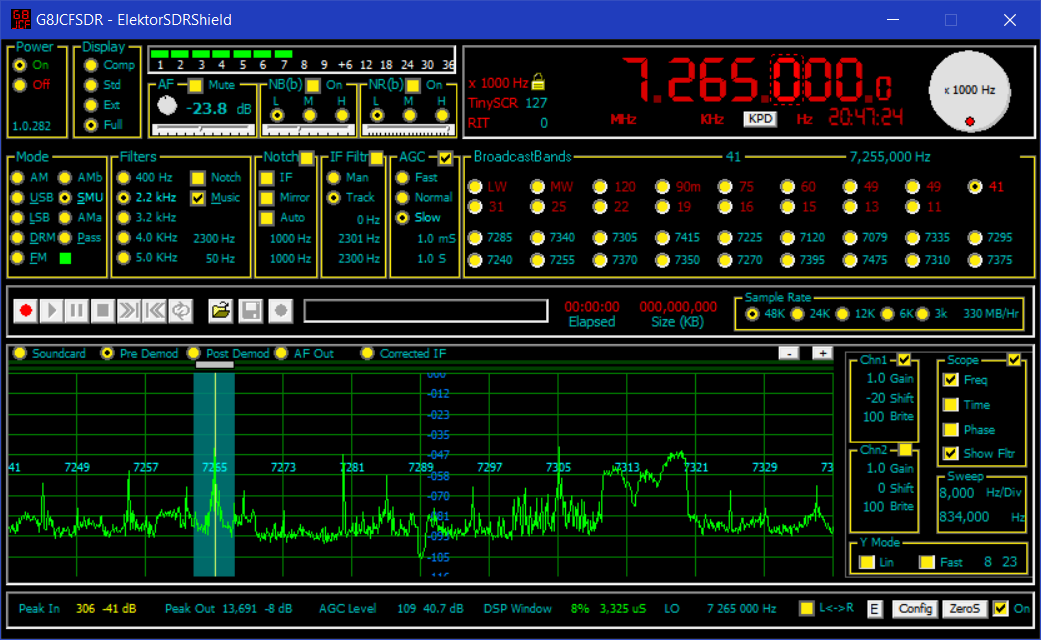The height and width of the screenshot is (640, 1041).
Task: Click the floppy disk save icon
Action: click(250, 311)
